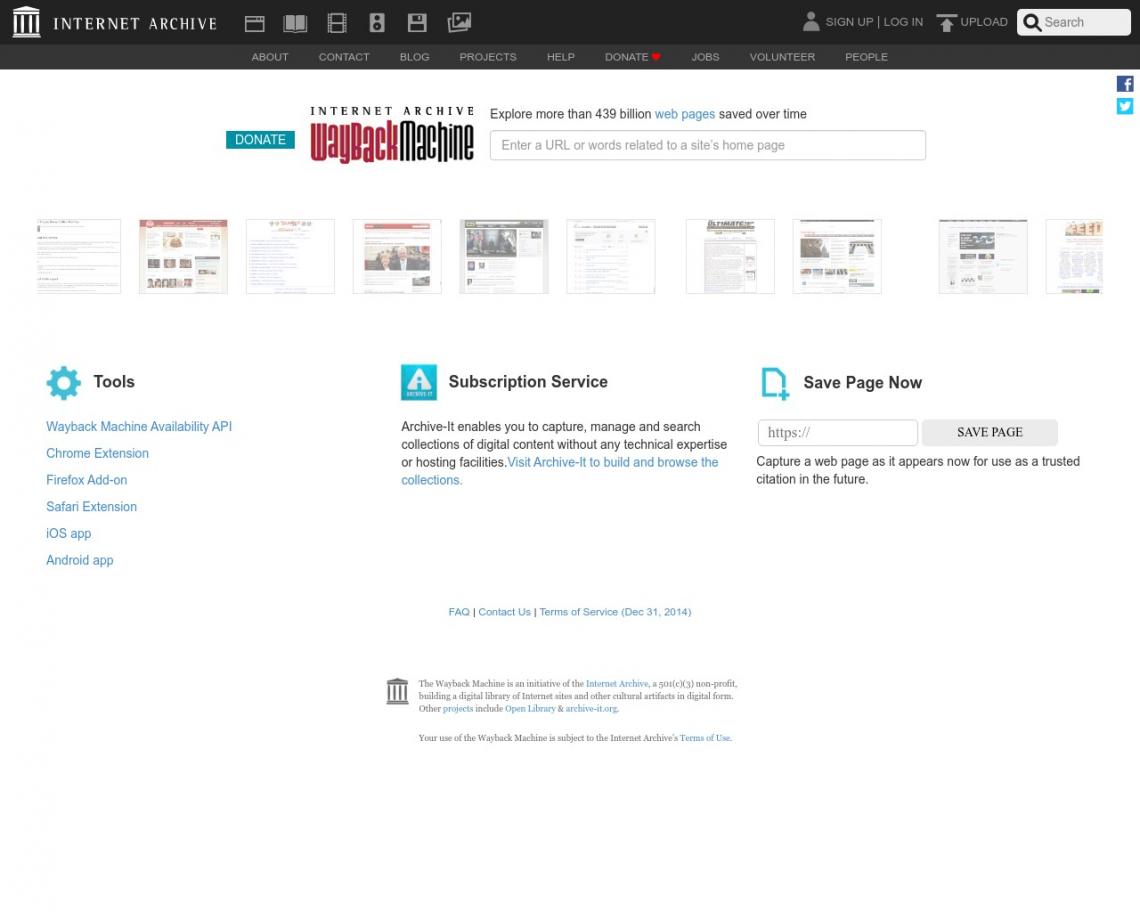1140x912 pixels.
Task: Open the Contact menu item
Action: click(x=344, y=57)
